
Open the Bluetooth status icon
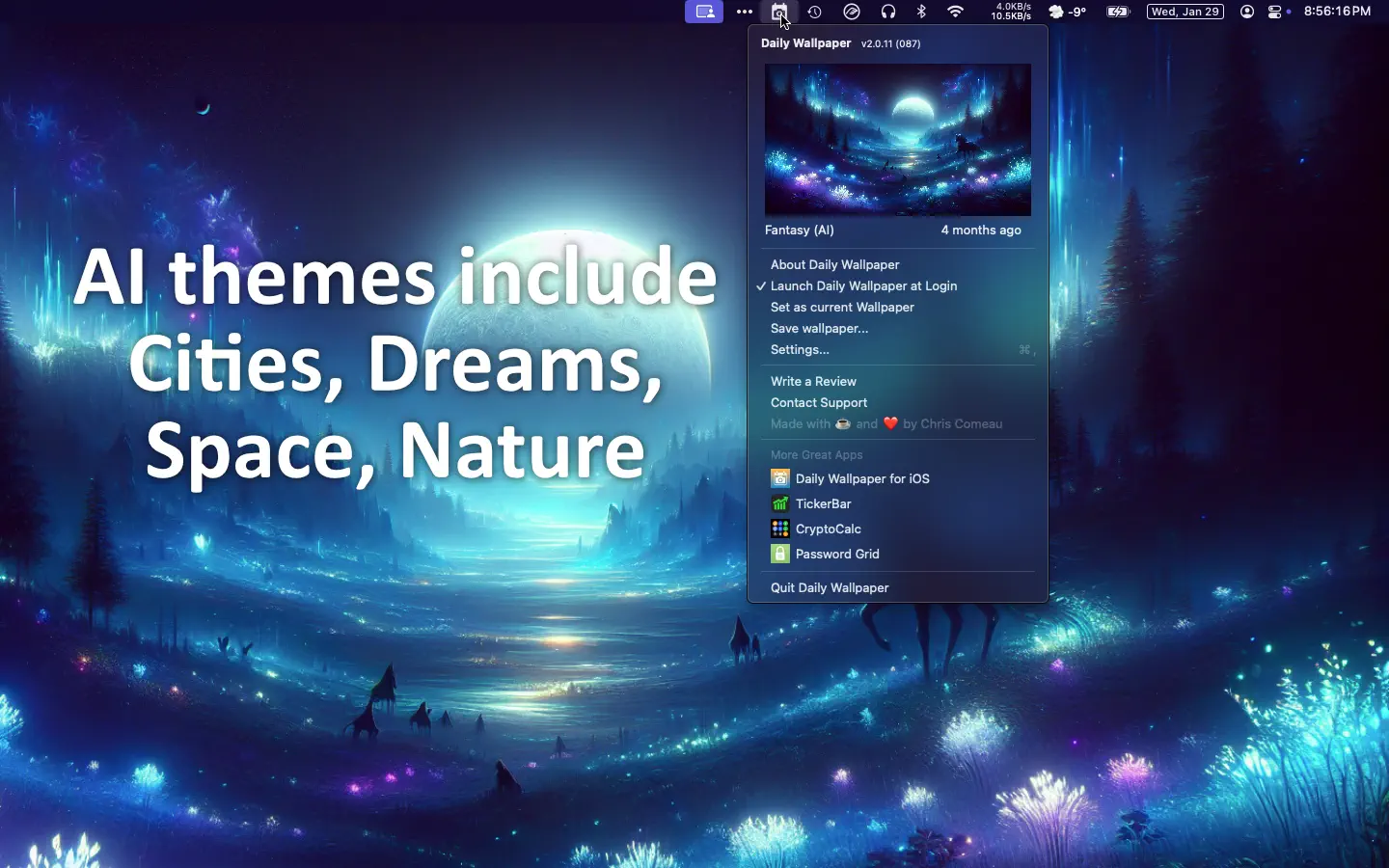click(921, 12)
